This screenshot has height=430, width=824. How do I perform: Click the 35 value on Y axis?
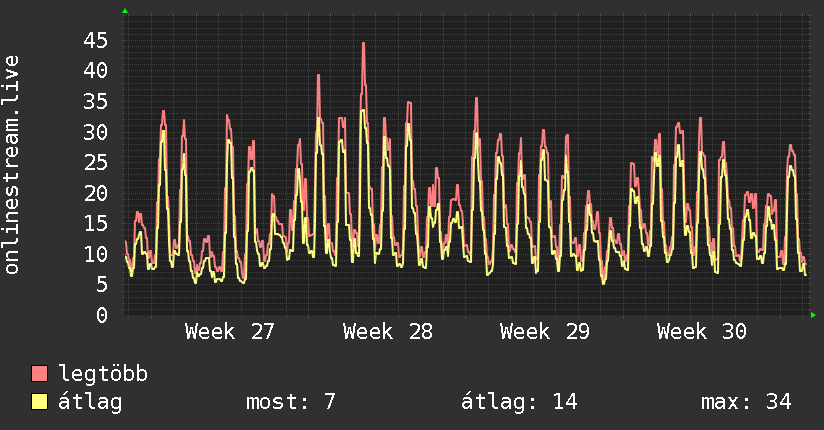[x=96, y=101]
